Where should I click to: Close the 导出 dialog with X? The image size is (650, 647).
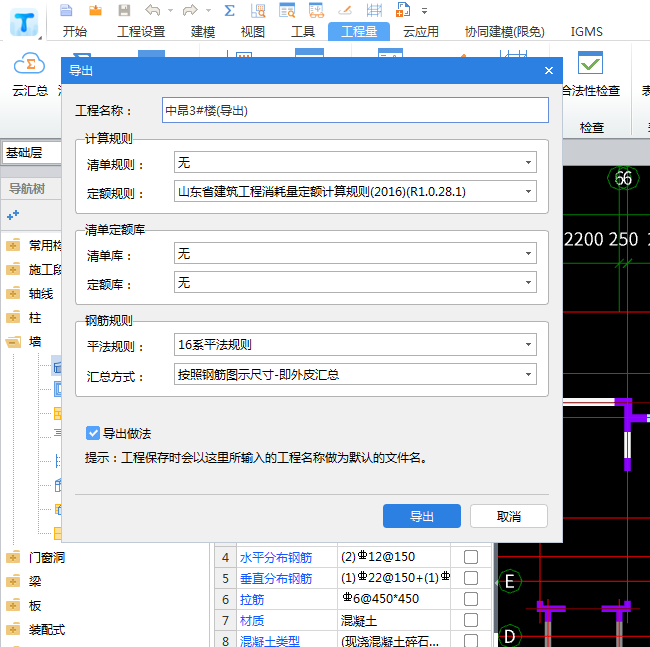click(549, 70)
